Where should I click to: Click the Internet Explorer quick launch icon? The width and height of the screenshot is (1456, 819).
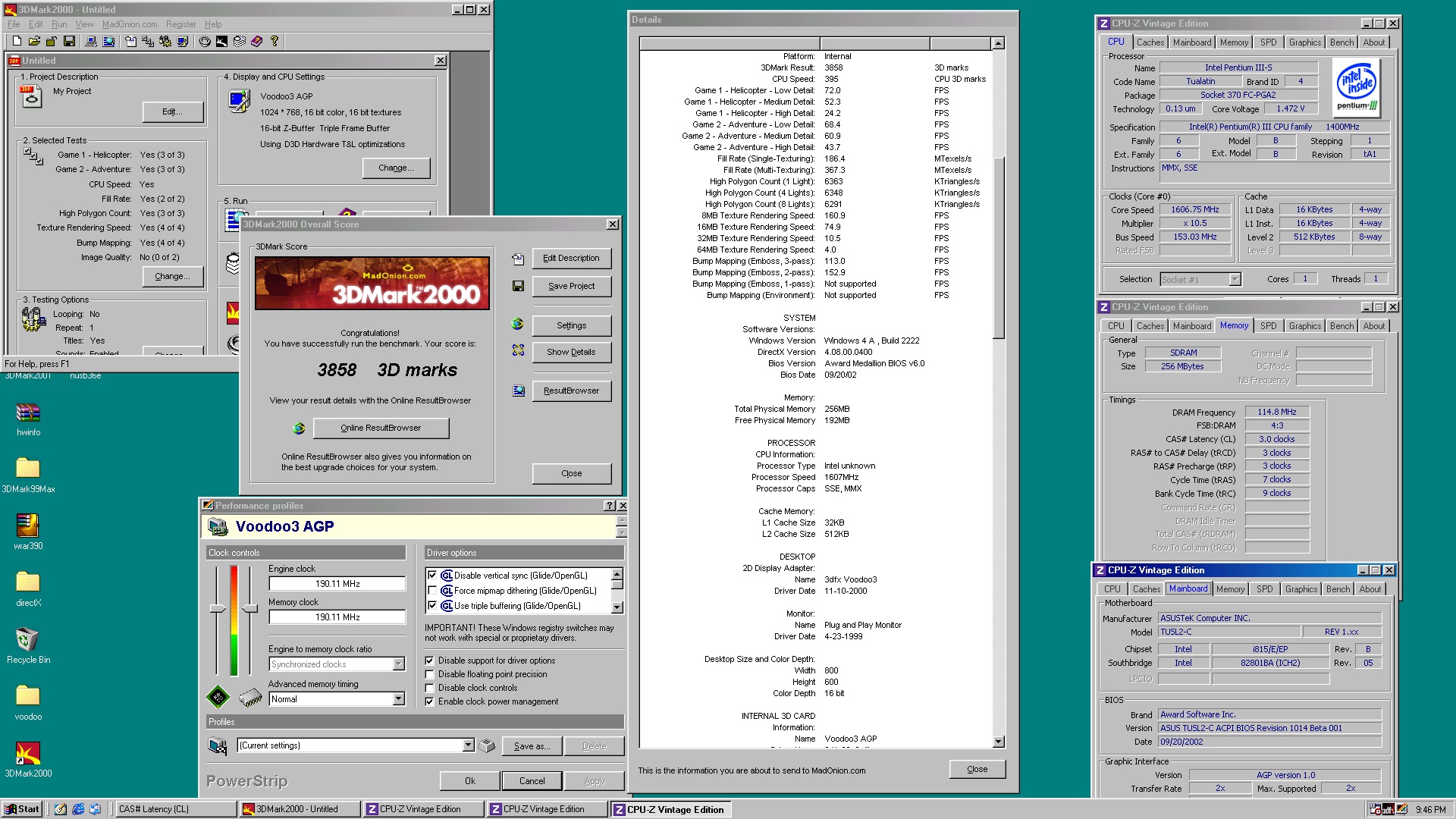click(78, 809)
